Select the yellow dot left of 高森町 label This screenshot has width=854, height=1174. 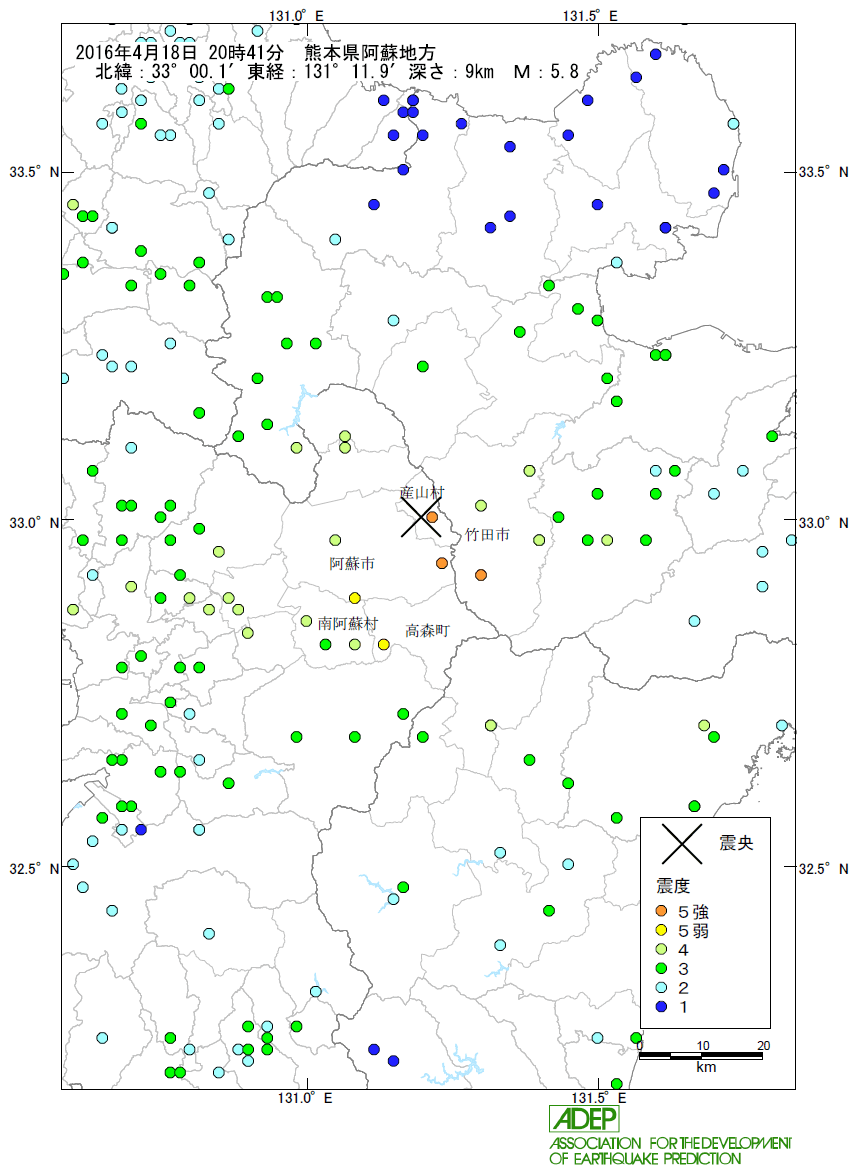click(384, 644)
